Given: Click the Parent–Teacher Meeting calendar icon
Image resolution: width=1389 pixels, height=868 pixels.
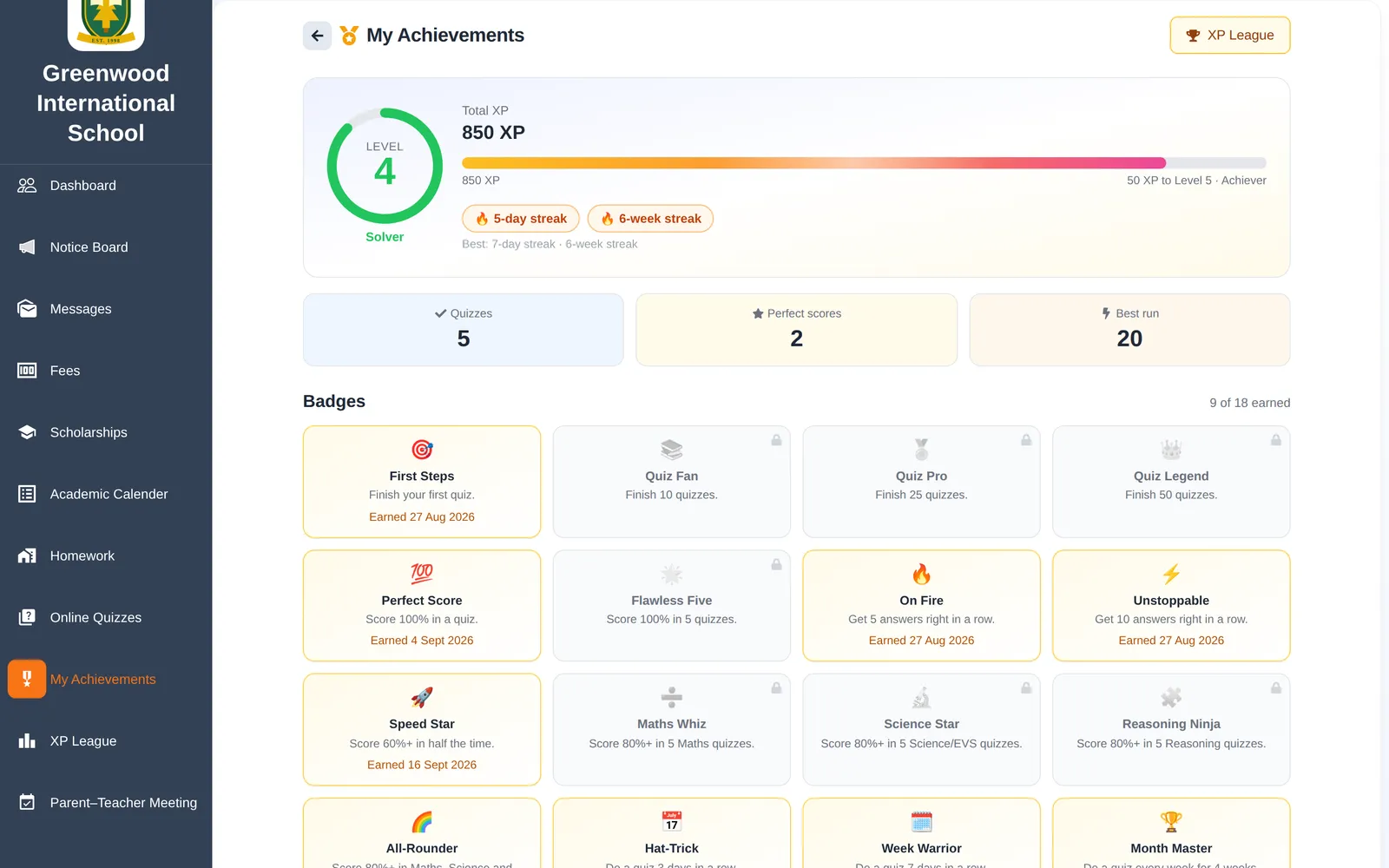Looking at the screenshot, I should click(27, 802).
